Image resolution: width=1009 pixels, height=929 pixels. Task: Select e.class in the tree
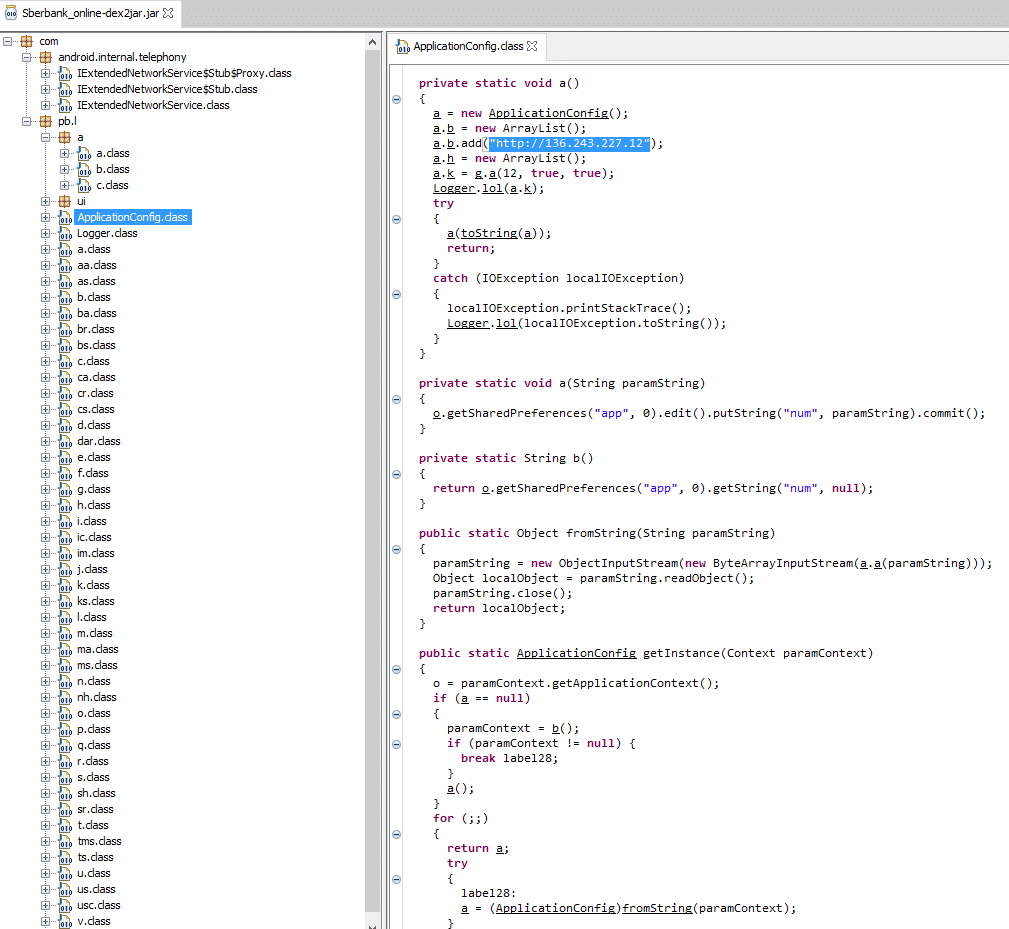[93, 457]
